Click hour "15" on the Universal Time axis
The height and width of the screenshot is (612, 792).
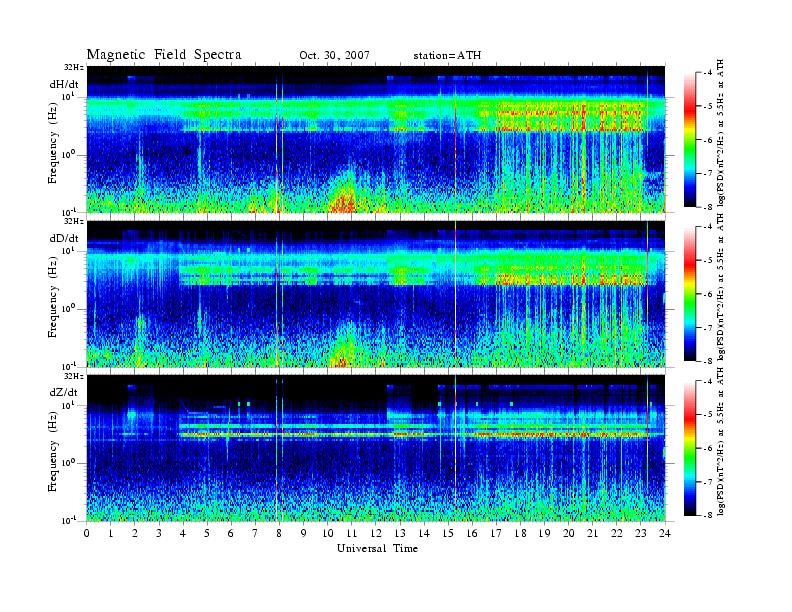(448, 534)
